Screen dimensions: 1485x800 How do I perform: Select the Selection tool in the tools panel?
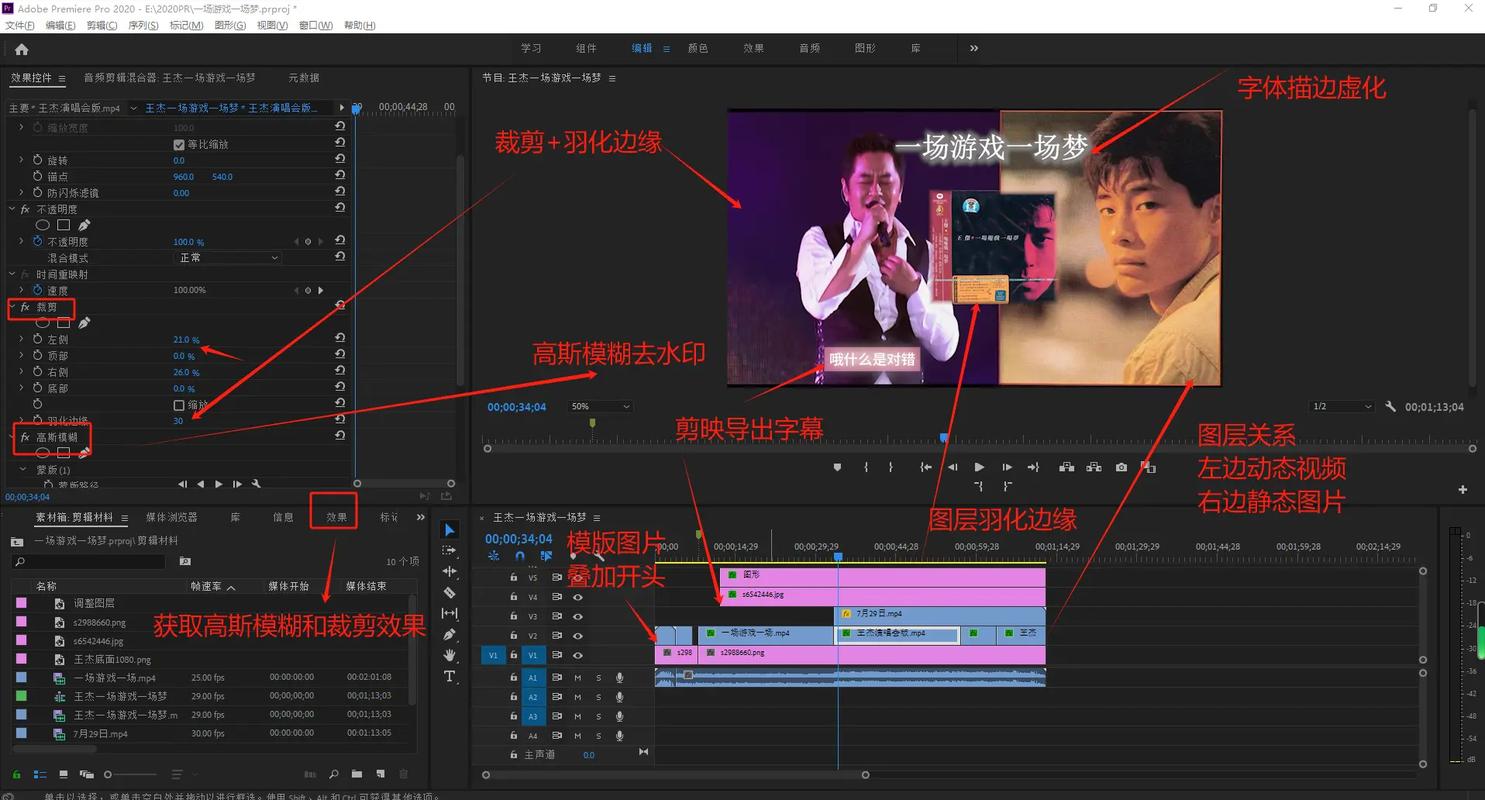tap(449, 530)
